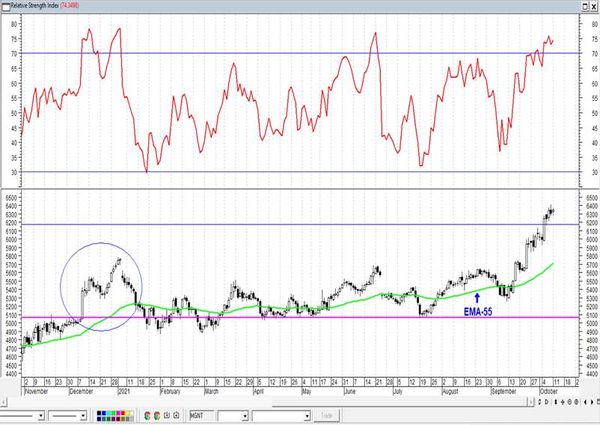Screen dimensions: 600x425
Task: Select the EMA-55 text label on chart
Action: [x=478, y=312]
